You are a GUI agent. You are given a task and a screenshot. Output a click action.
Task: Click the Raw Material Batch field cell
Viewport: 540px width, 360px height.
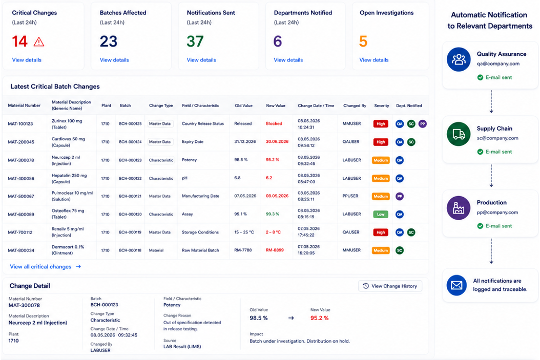point(200,250)
